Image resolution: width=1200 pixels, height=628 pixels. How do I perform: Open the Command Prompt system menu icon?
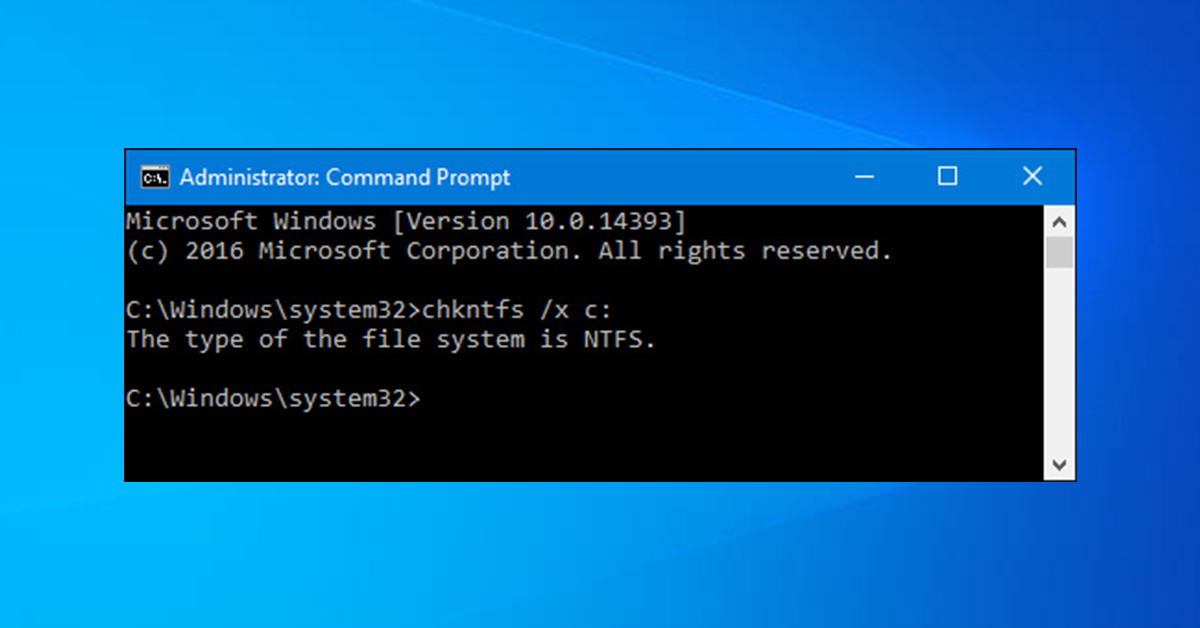tap(154, 177)
